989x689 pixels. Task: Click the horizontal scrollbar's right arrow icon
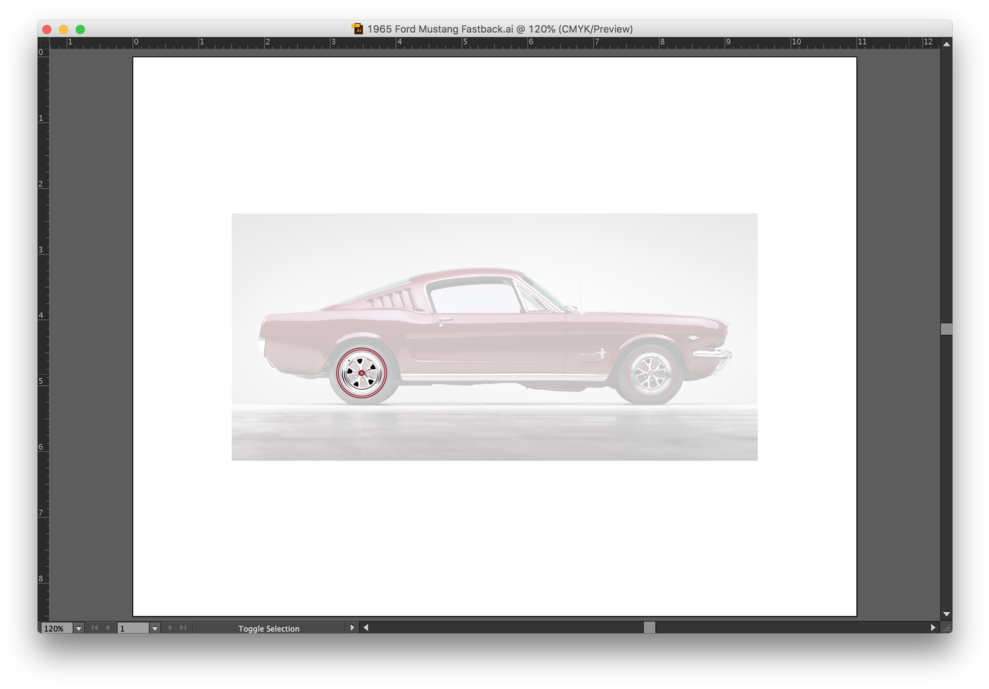pyautogui.click(x=933, y=628)
